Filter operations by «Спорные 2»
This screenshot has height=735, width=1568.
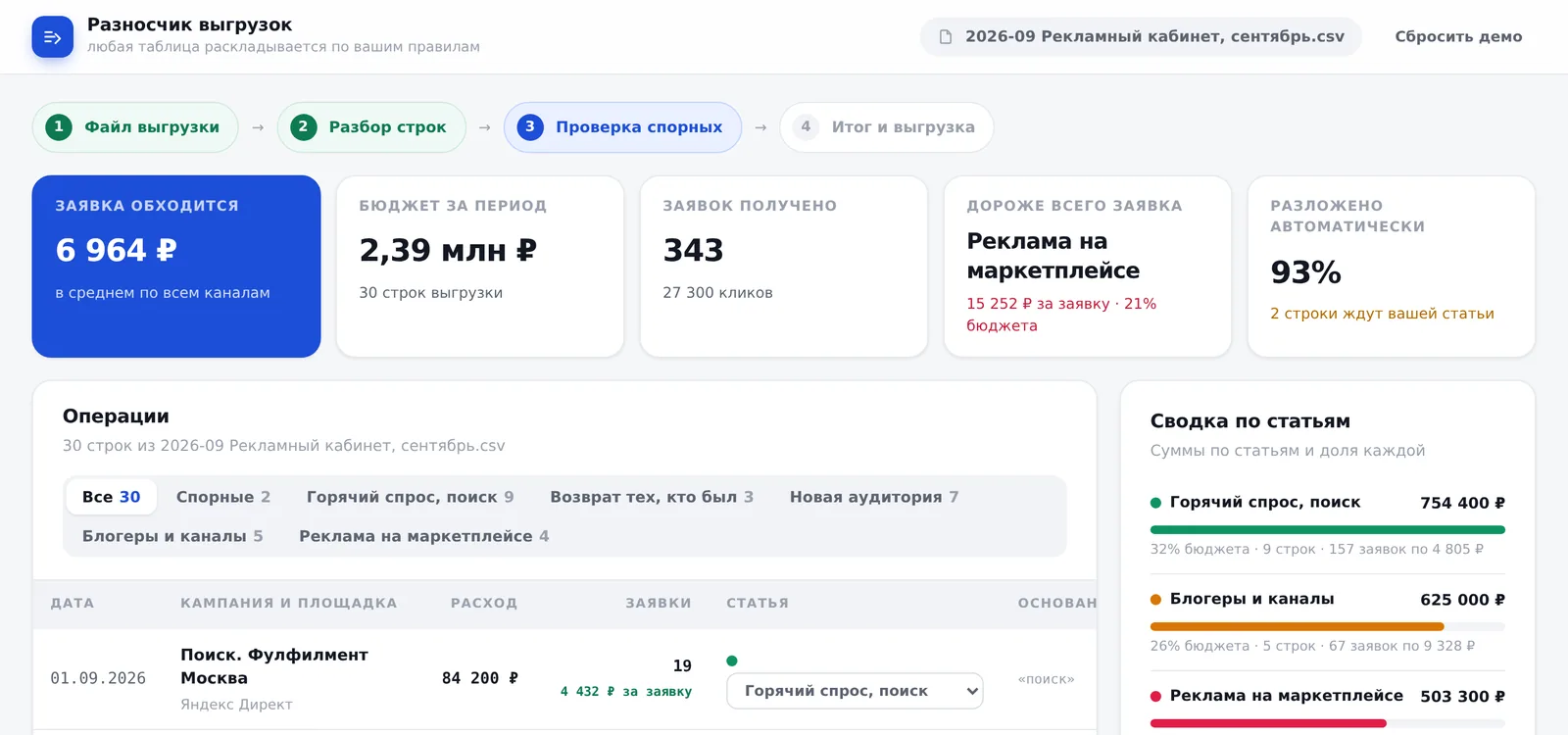223,497
